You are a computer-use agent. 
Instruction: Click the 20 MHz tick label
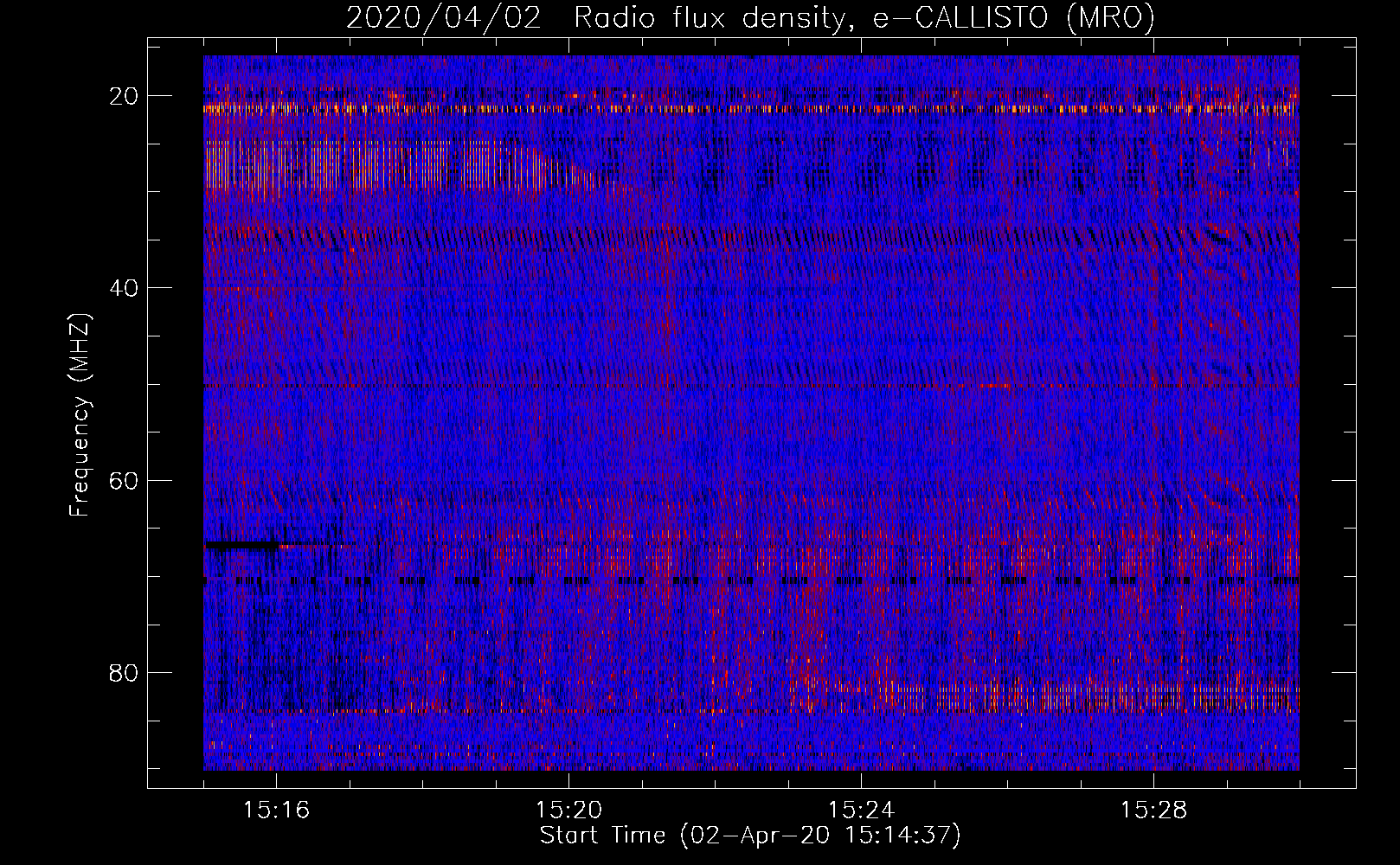click(x=125, y=96)
